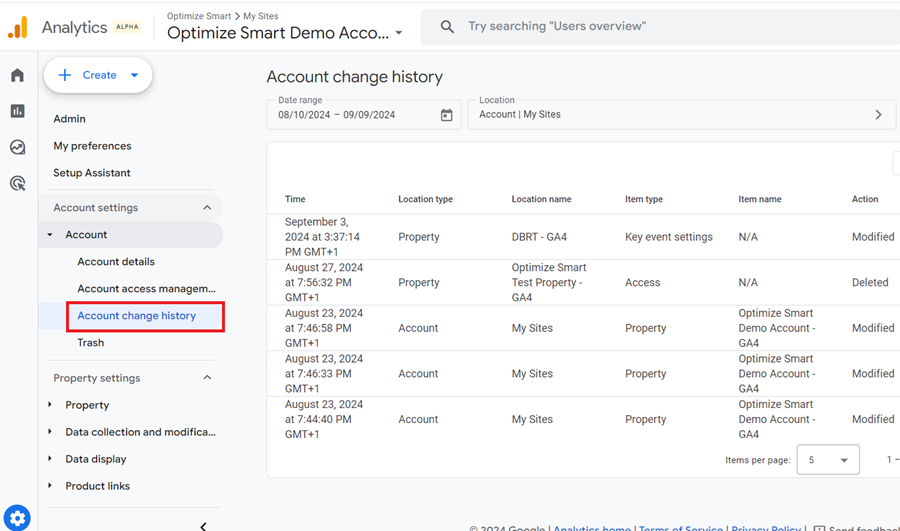Expand the Product links tree item
The image size is (900, 531).
(x=50, y=486)
